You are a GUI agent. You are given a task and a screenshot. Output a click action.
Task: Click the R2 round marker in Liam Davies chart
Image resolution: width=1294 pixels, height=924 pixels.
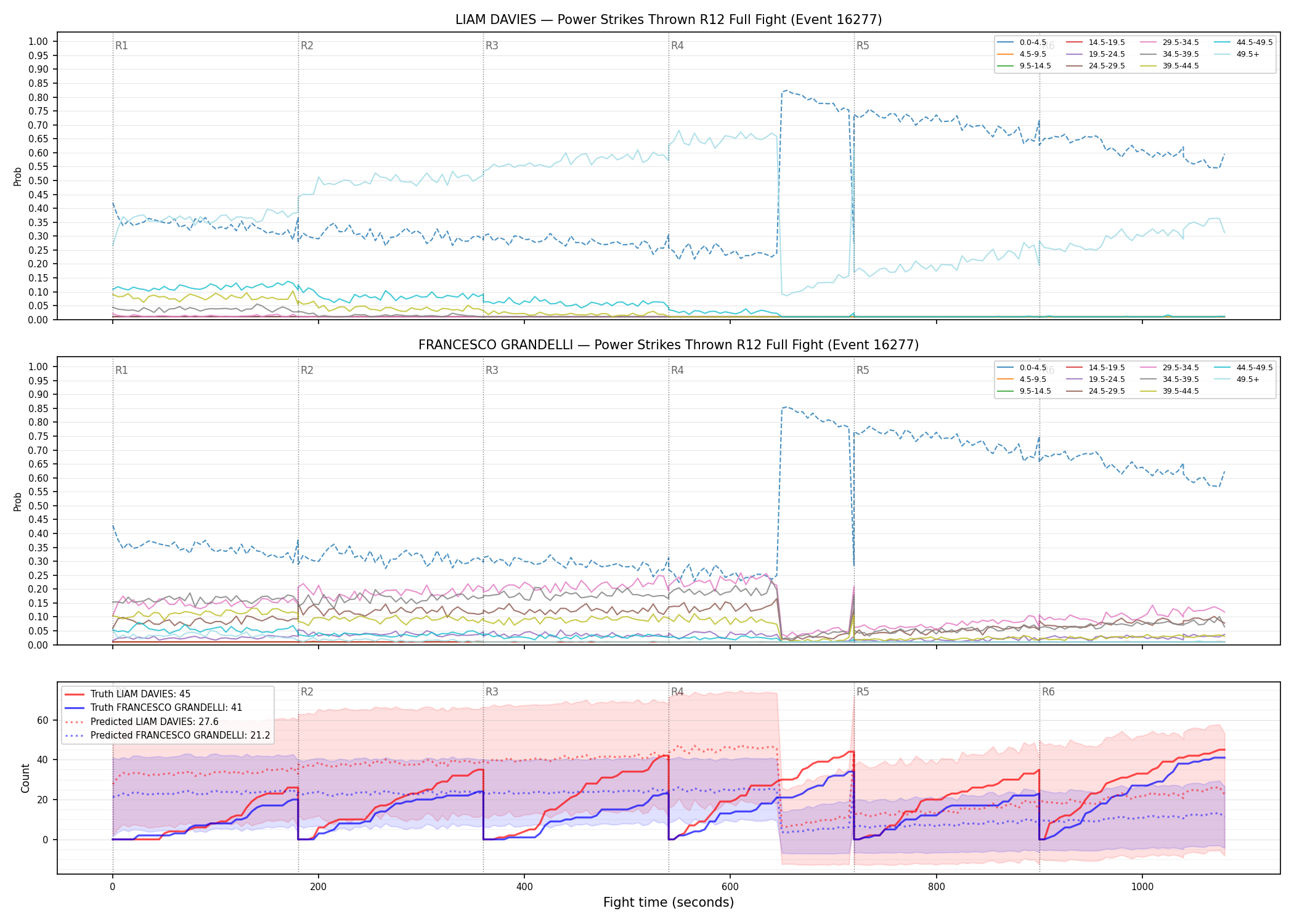307,46
